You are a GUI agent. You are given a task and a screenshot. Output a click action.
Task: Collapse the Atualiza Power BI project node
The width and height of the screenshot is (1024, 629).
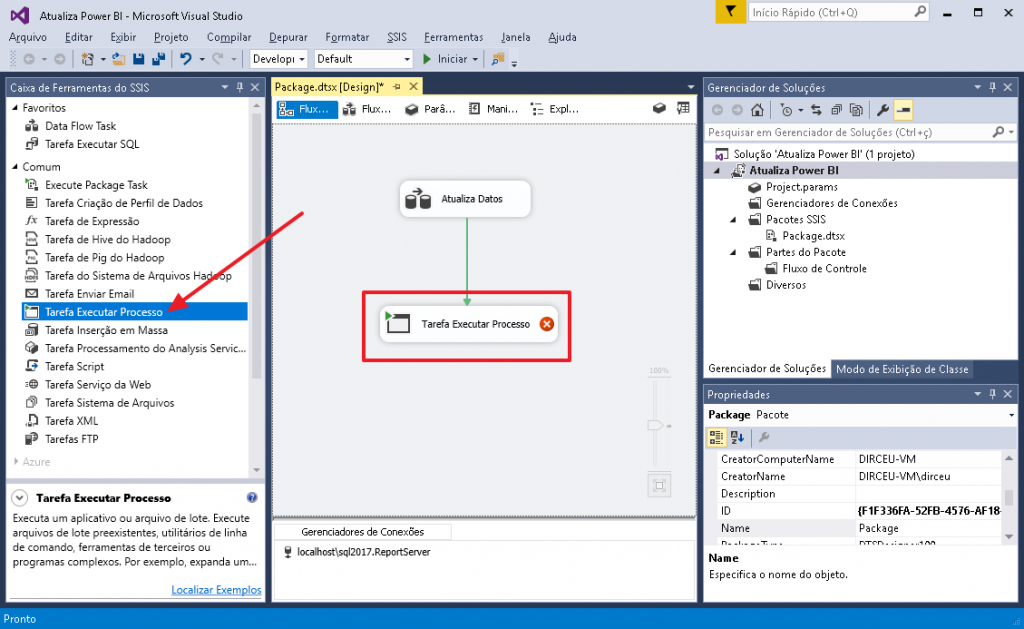pyautogui.click(x=717, y=171)
